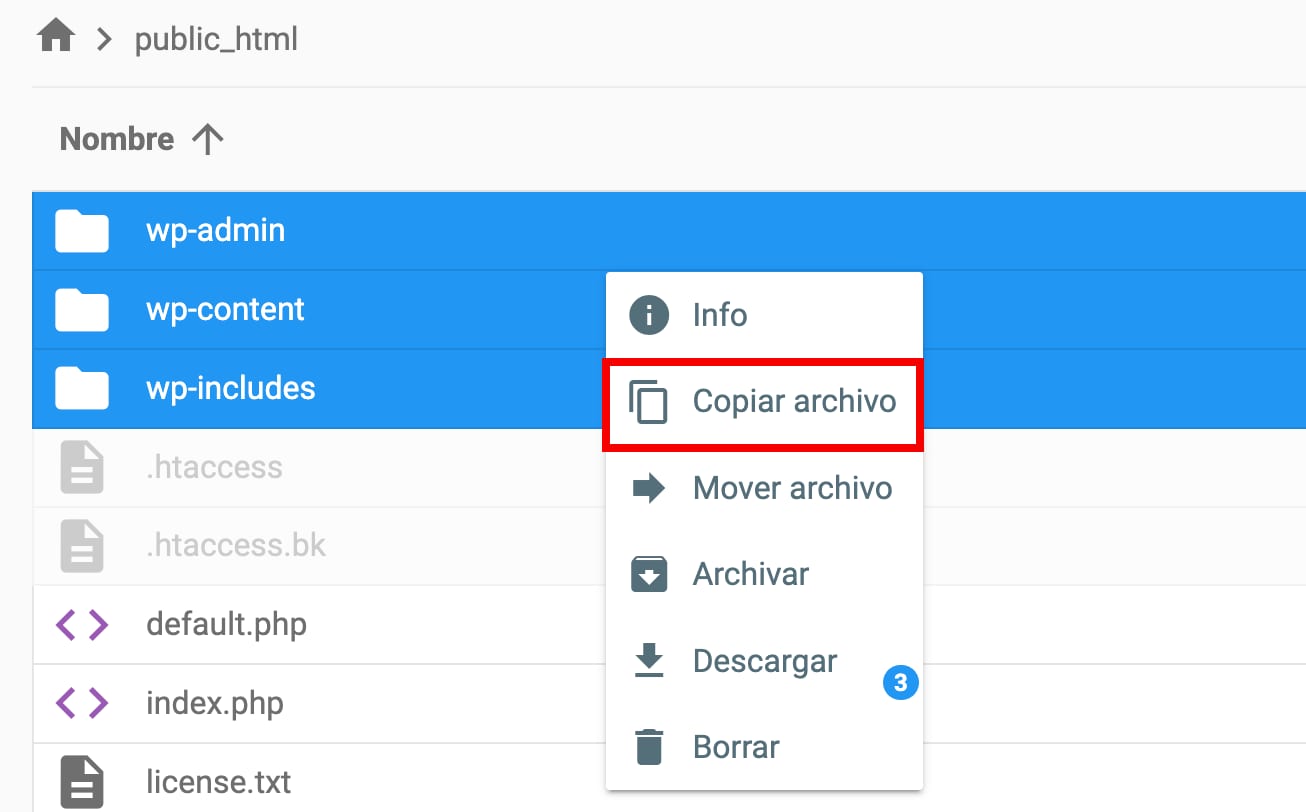This screenshot has width=1306, height=812.
Task: Choose Borrar to delete selected items
Action: 735,747
